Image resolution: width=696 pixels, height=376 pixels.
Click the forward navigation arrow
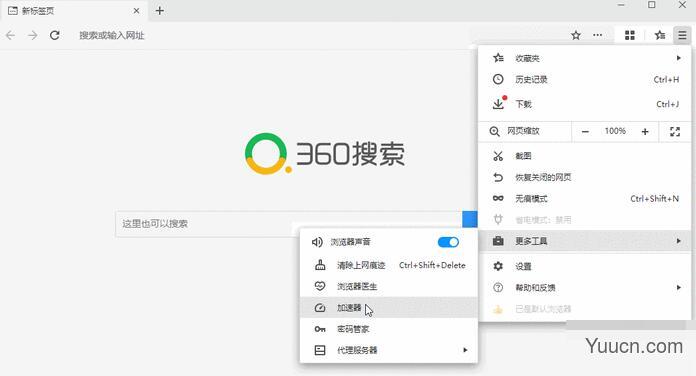[x=32, y=36]
